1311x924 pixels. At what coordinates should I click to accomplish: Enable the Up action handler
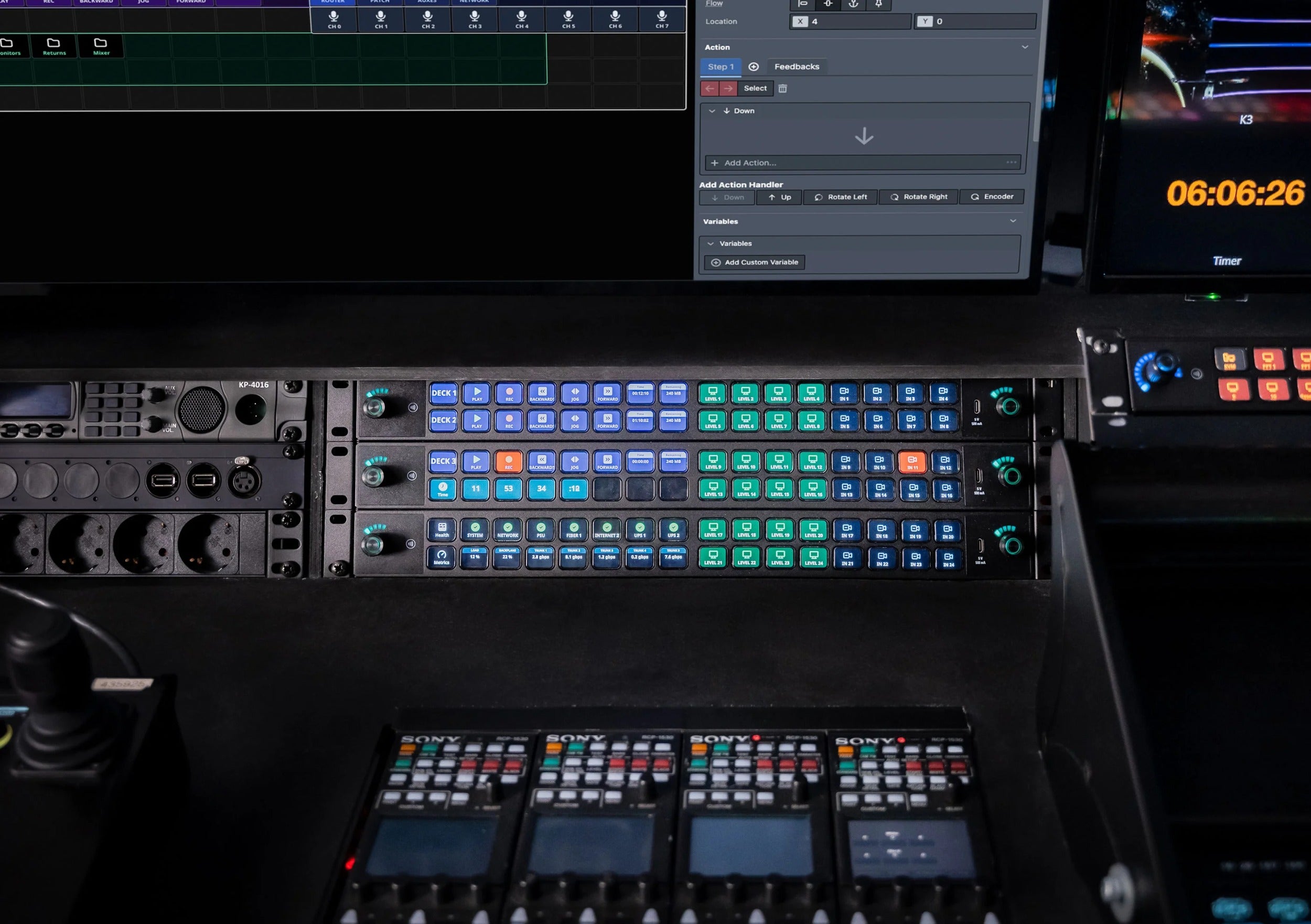coord(779,197)
